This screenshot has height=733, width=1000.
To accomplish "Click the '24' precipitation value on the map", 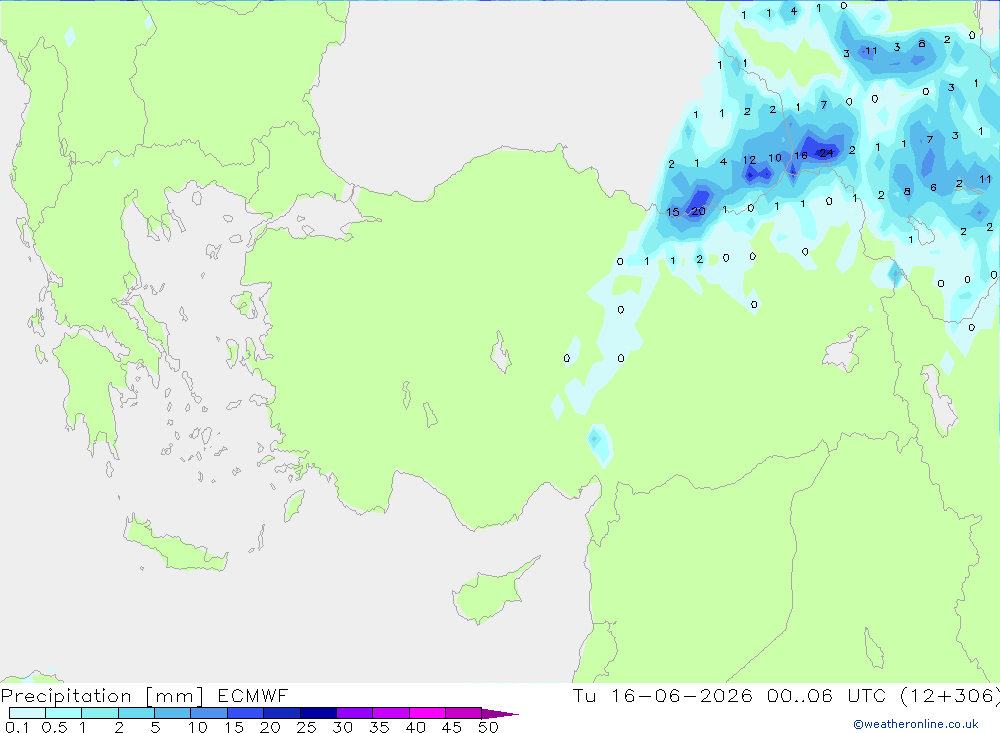I will tap(827, 153).
